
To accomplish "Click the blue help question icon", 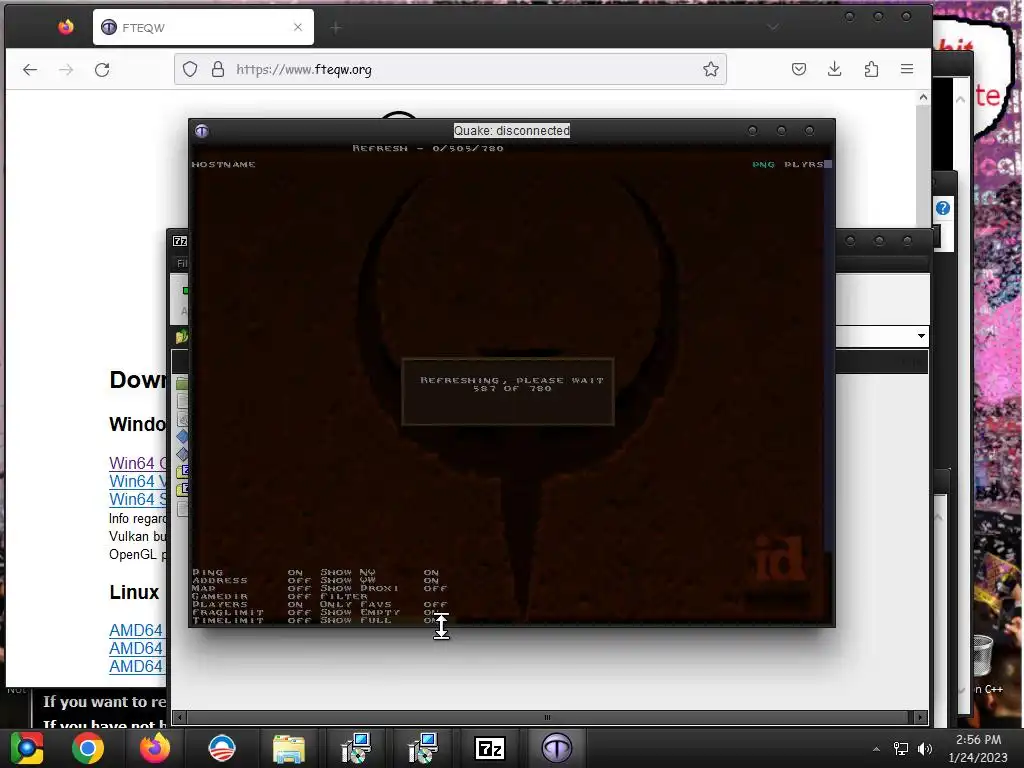I will point(943,208).
